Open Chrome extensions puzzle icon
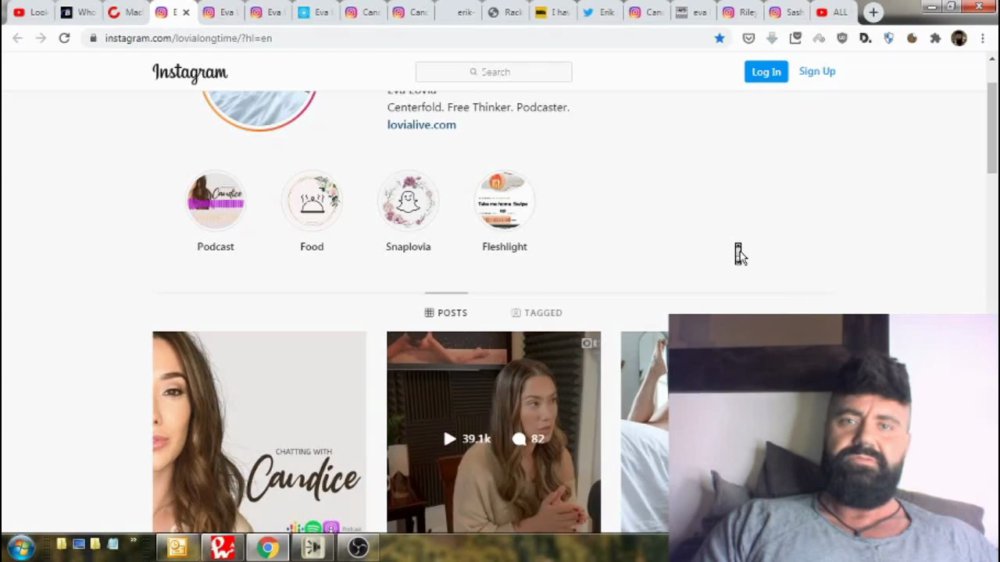This screenshot has height=562, width=1000. coord(935,38)
